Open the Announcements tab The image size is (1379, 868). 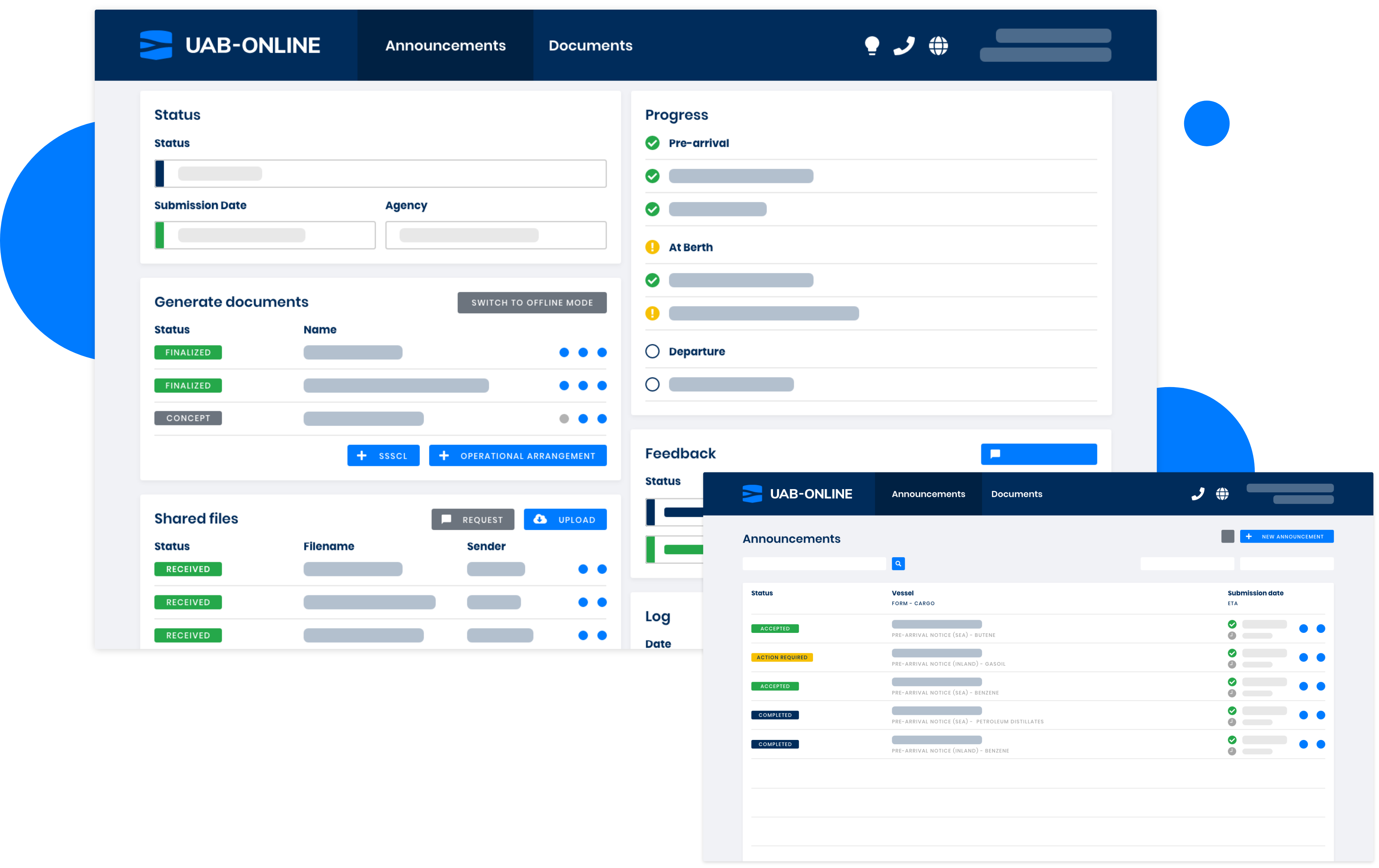[445, 45]
